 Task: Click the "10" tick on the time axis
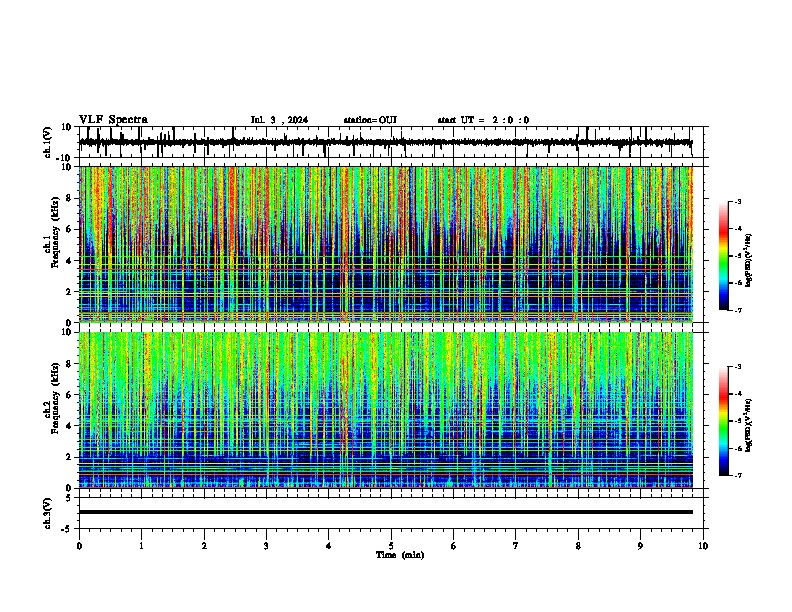tap(703, 546)
